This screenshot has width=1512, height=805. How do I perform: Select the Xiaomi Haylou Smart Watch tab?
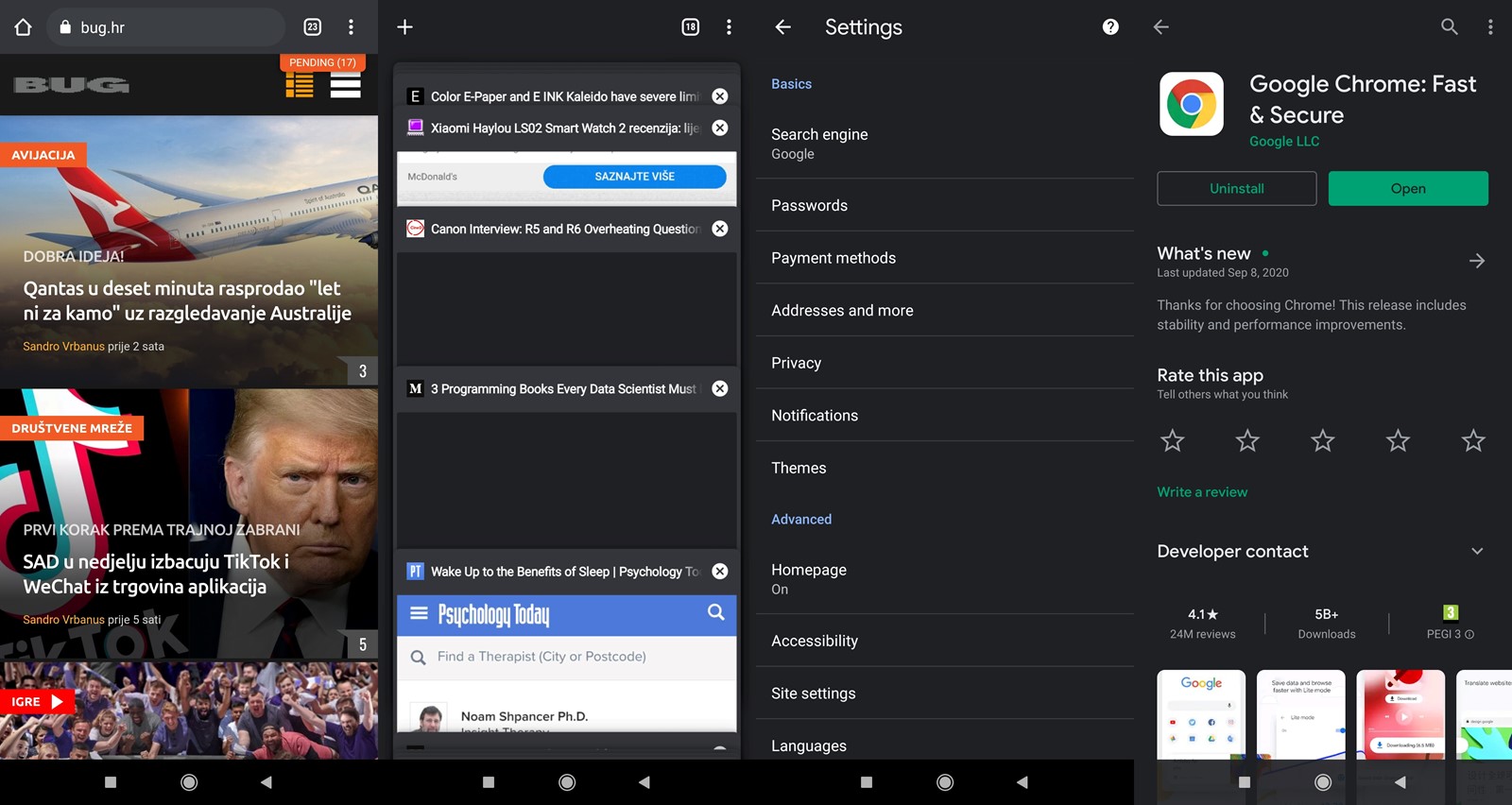coord(564,128)
